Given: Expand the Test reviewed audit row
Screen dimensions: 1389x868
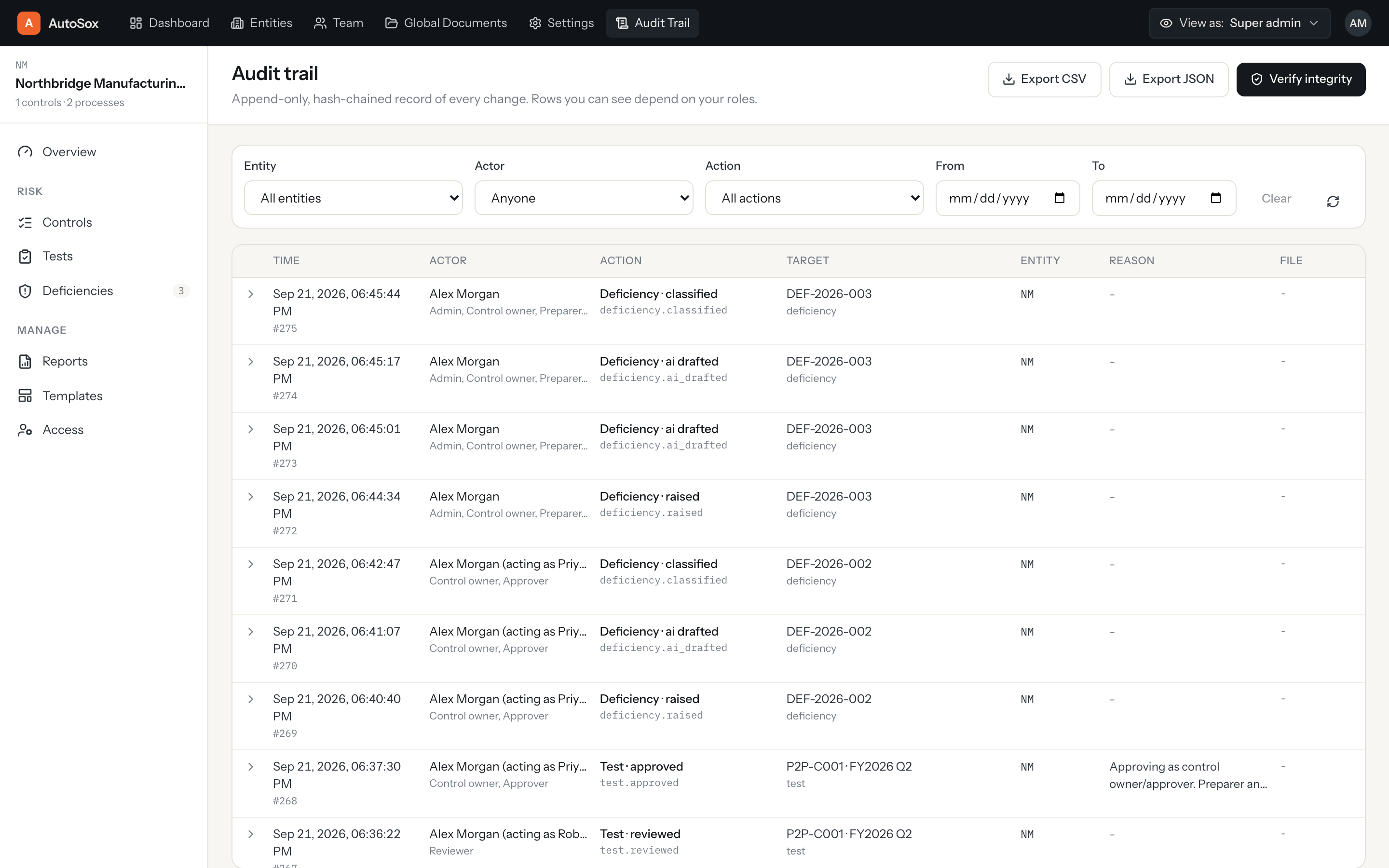Looking at the screenshot, I should coord(251,834).
